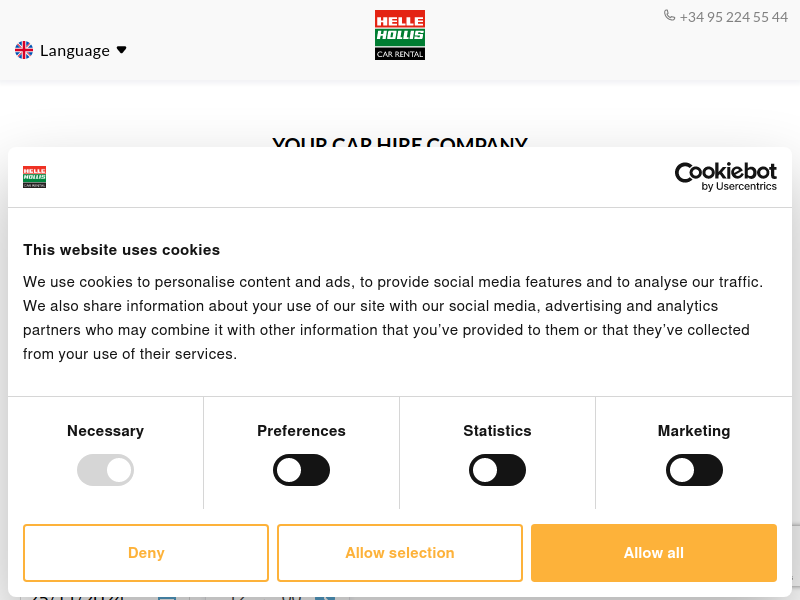Turn on the Marketing cookies switch
The width and height of the screenshot is (800, 600).
[x=694, y=470]
